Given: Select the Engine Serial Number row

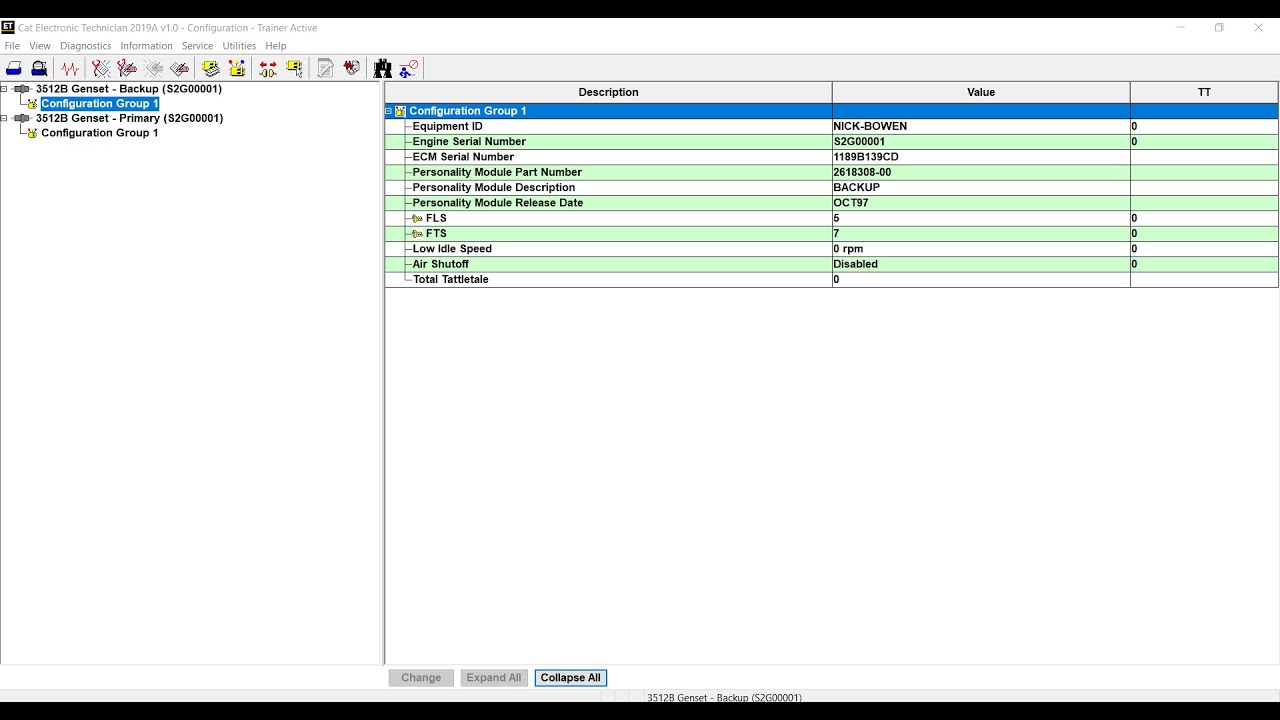Looking at the screenshot, I should (x=831, y=142).
